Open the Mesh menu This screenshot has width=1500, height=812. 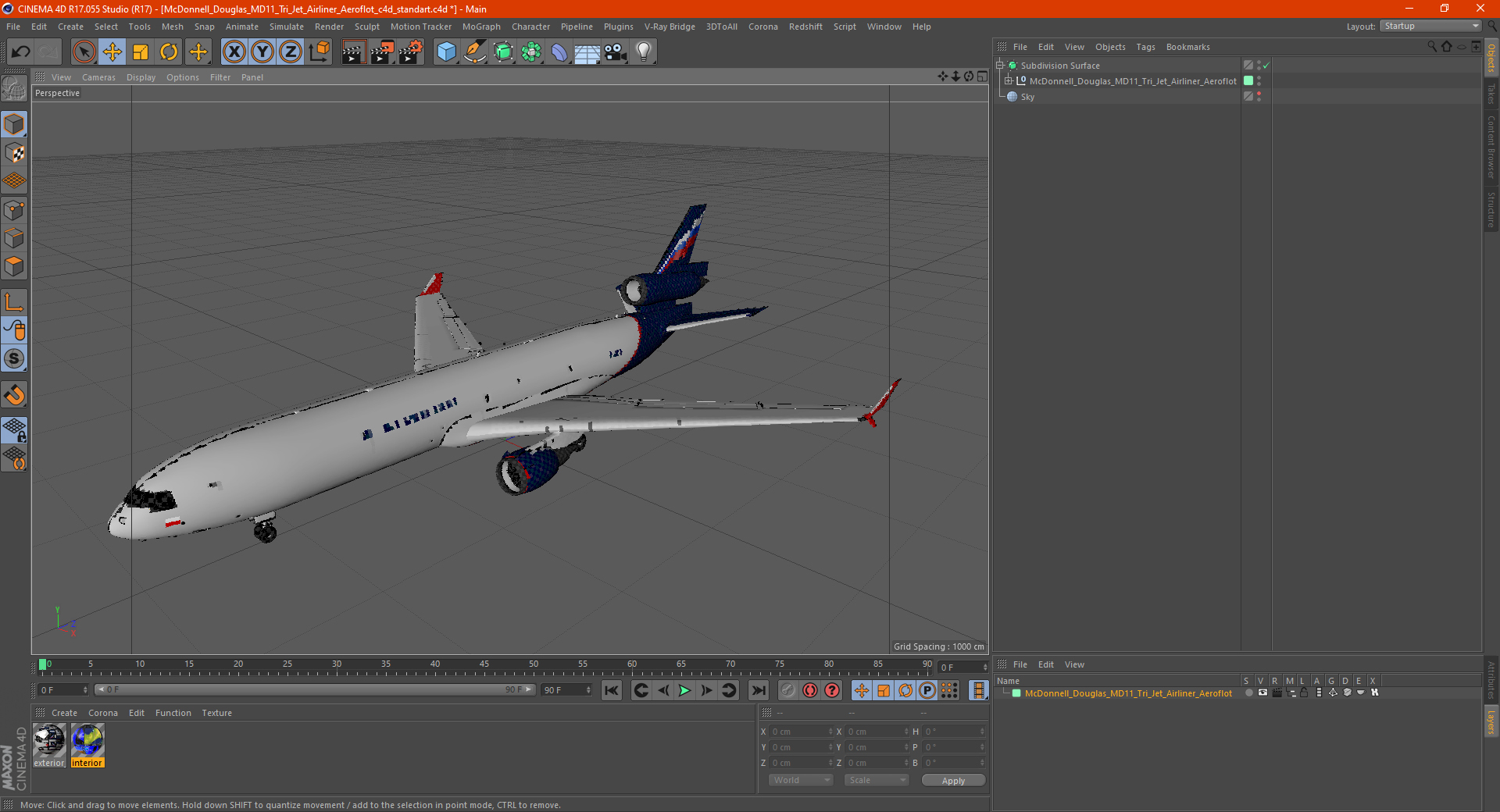pos(172,27)
